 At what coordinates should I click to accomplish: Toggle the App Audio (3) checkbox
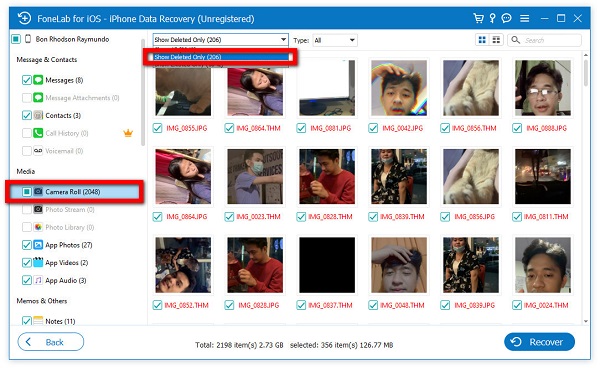coord(26,280)
